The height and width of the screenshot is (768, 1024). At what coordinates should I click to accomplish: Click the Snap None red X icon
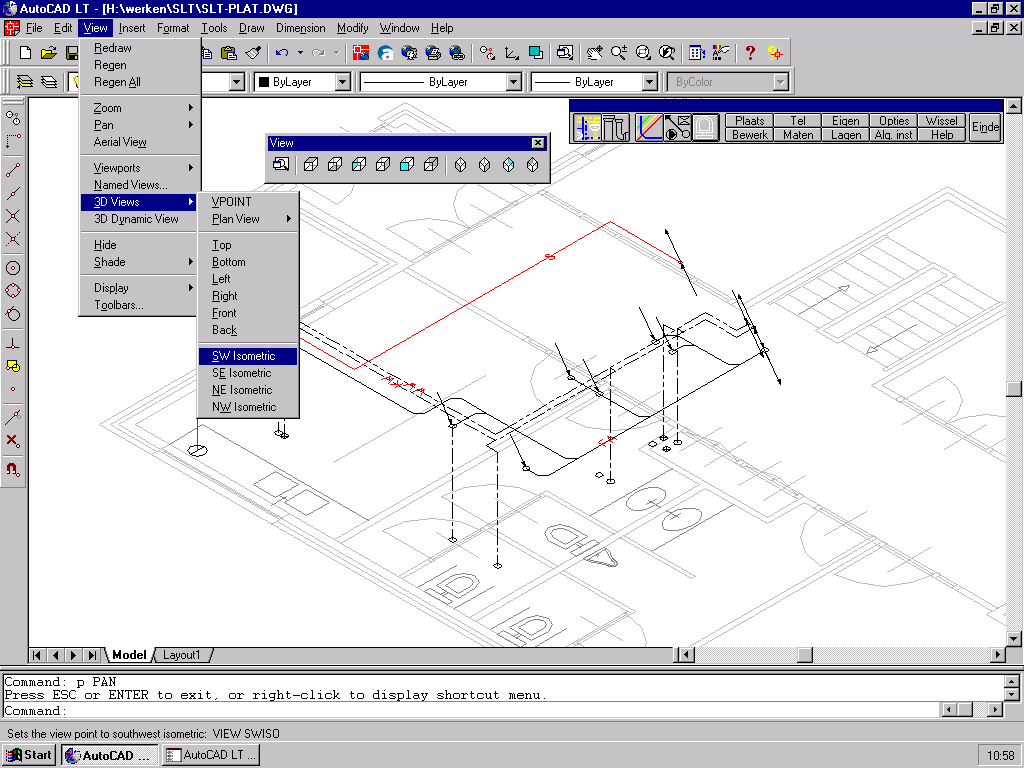(13, 440)
